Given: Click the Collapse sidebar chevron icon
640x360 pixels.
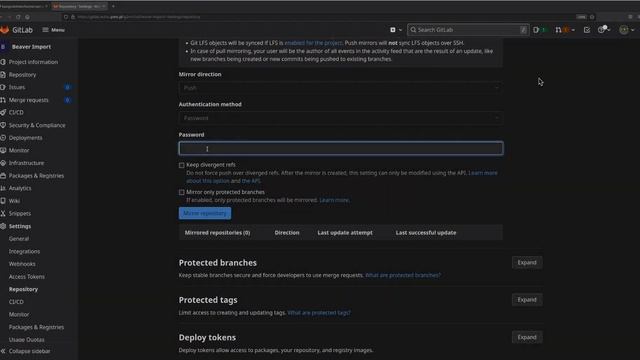Looking at the screenshot, I should pos(3,351).
